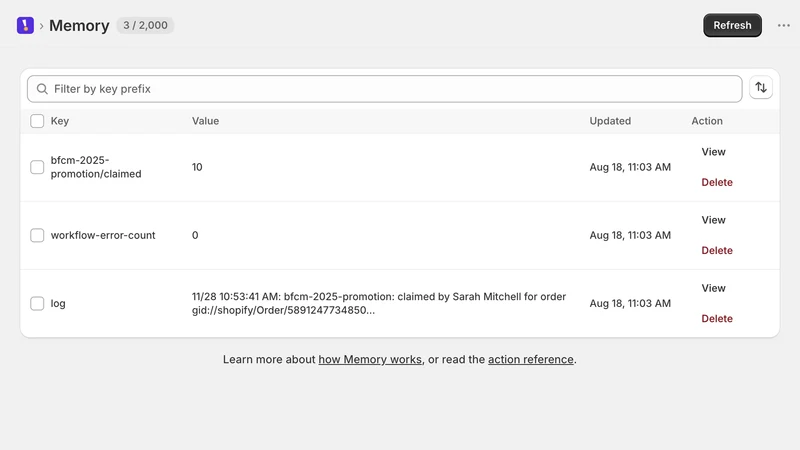Delete the bfcm-2025-promotion/claimed entry
Screen dimensions: 800x450
pyautogui.click(x=717, y=182)
